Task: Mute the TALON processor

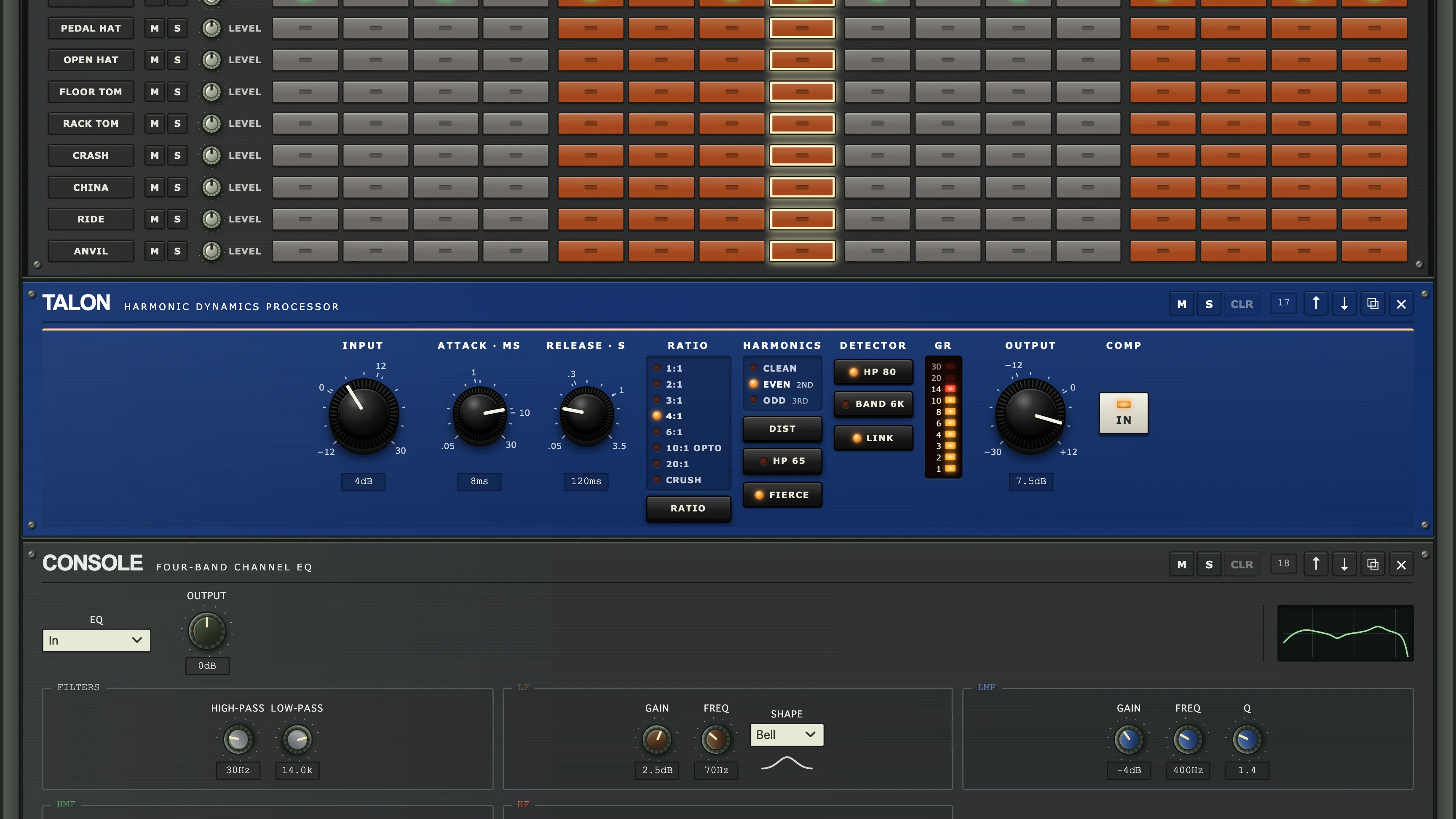Action: 1181,303
